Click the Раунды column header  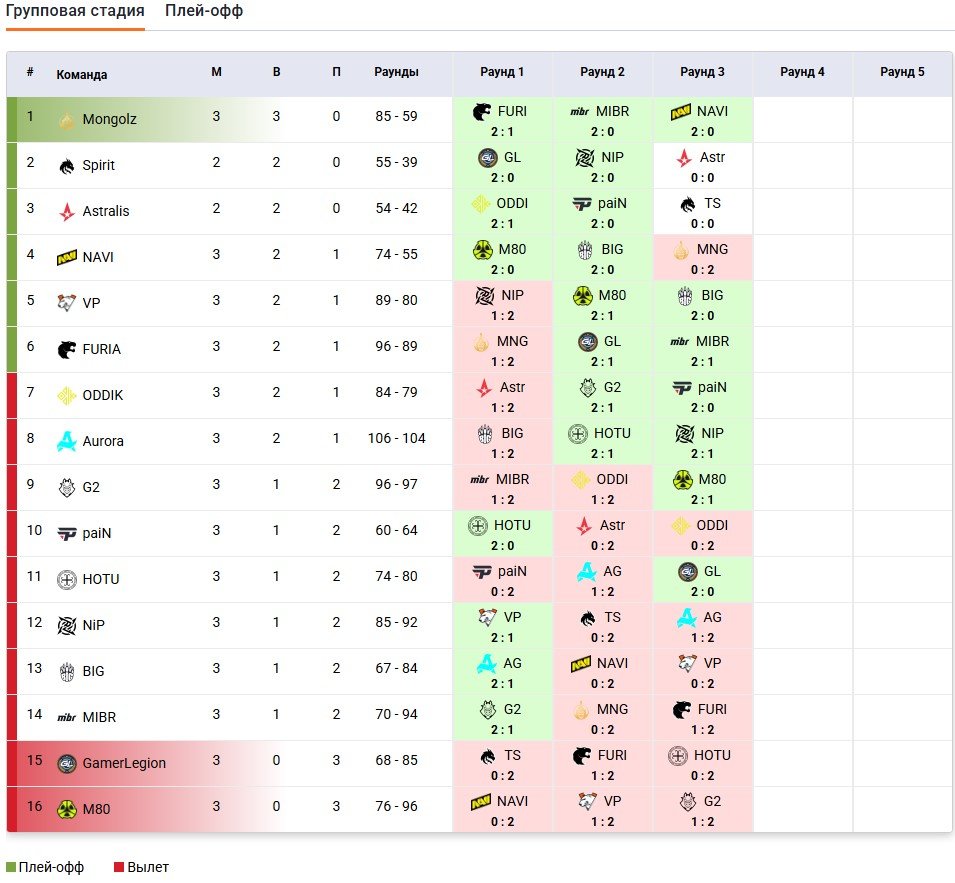396,73
